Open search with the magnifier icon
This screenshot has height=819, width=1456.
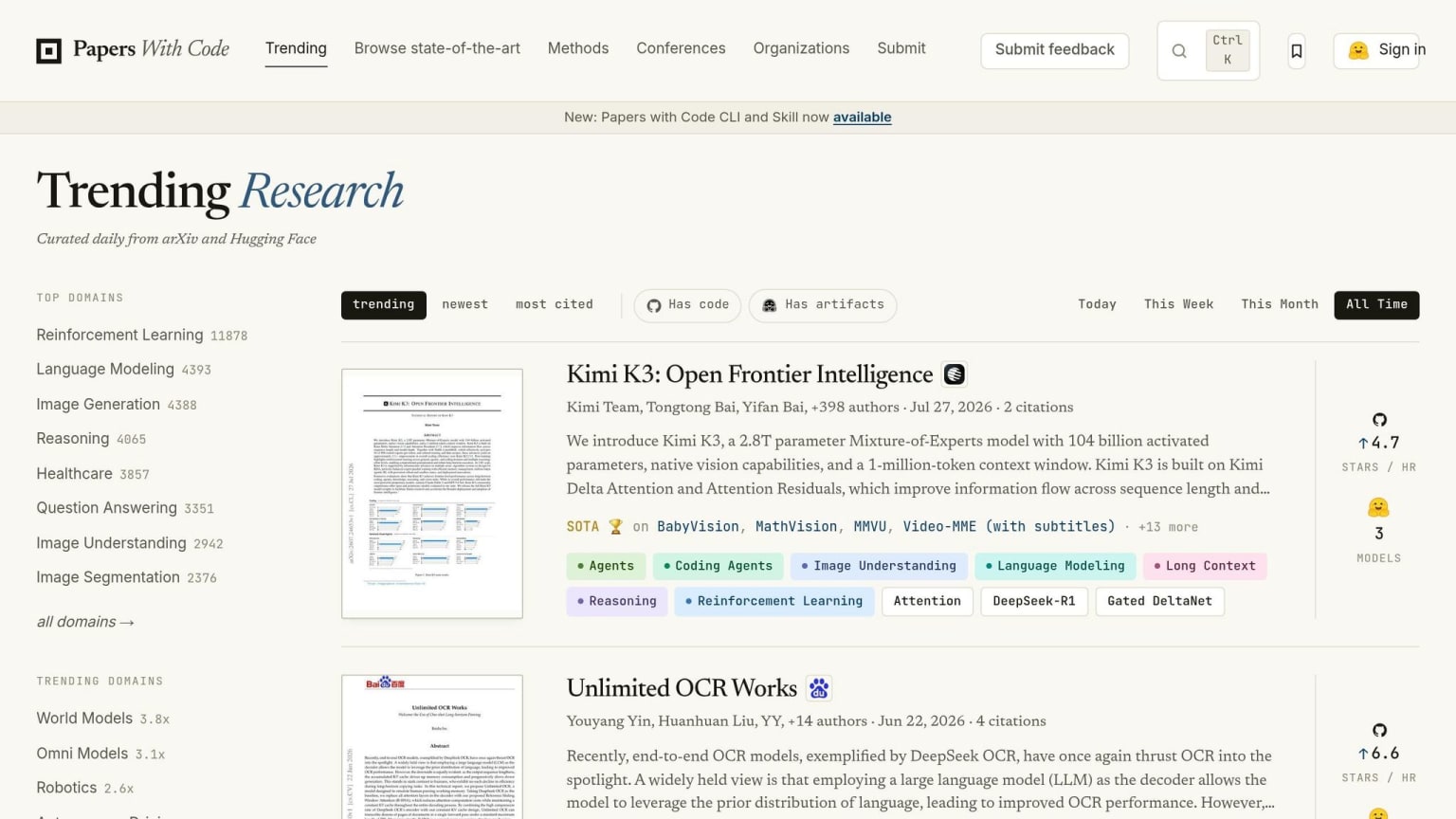click(x=1179, y=51)
